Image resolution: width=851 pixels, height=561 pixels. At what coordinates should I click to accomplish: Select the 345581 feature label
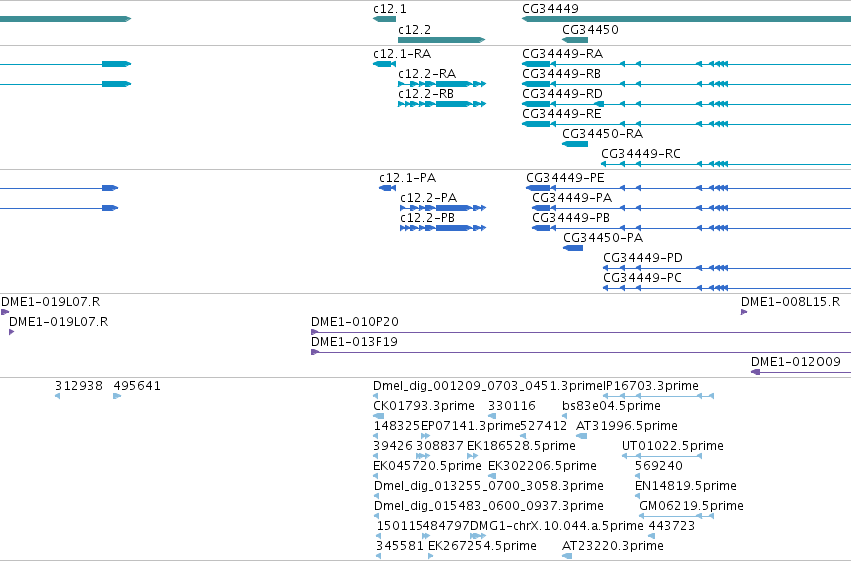(x=400, y=547)
